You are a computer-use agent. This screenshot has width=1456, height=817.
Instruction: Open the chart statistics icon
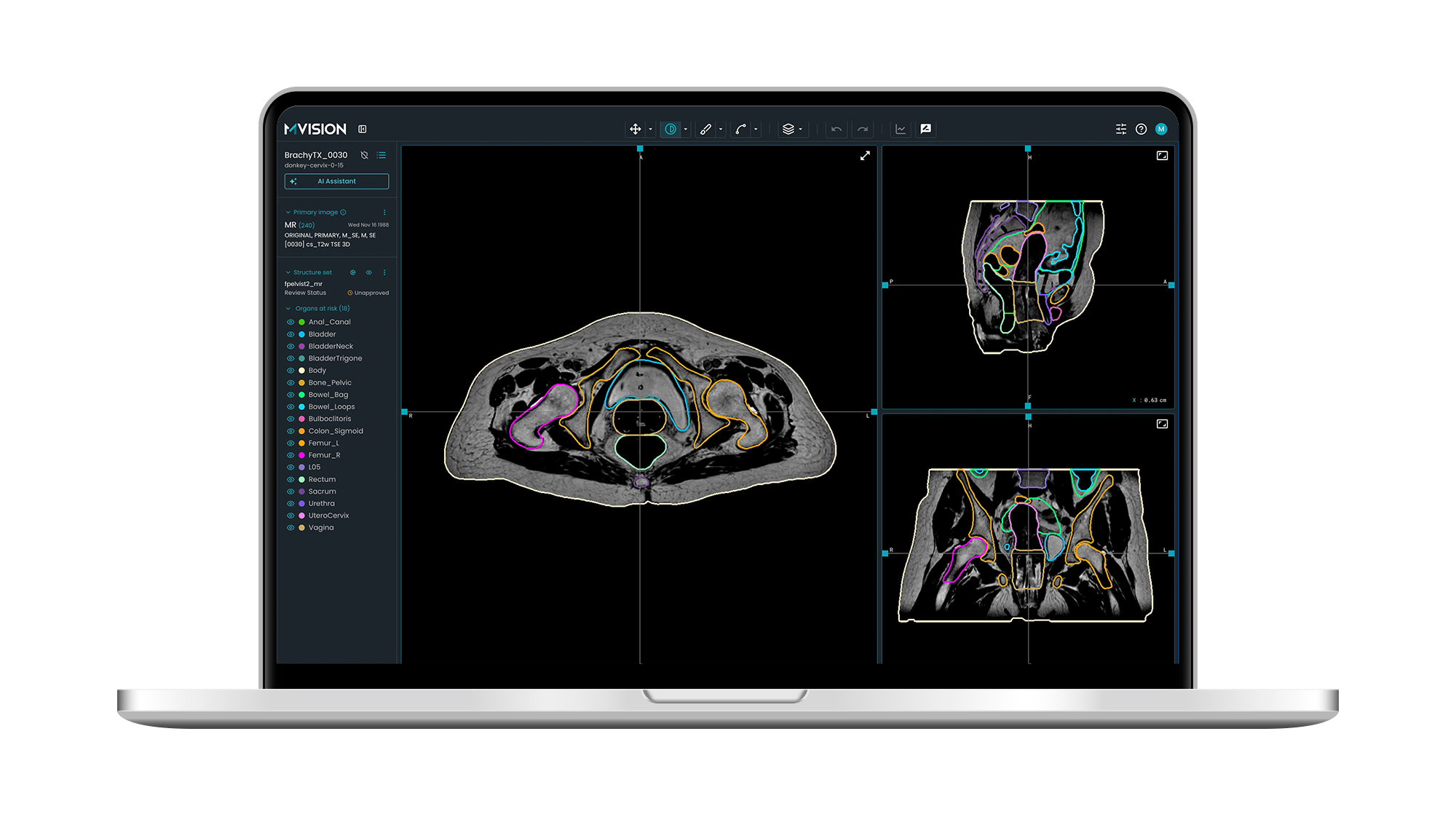(x=901, y=129)
